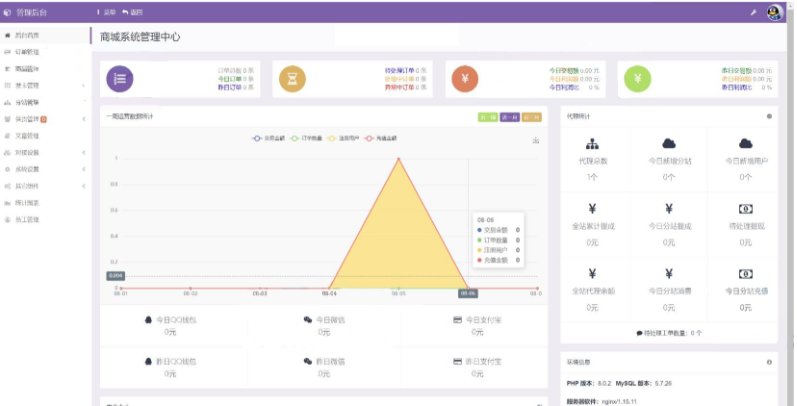Open the user avatar in top bar

coord(773,12)
